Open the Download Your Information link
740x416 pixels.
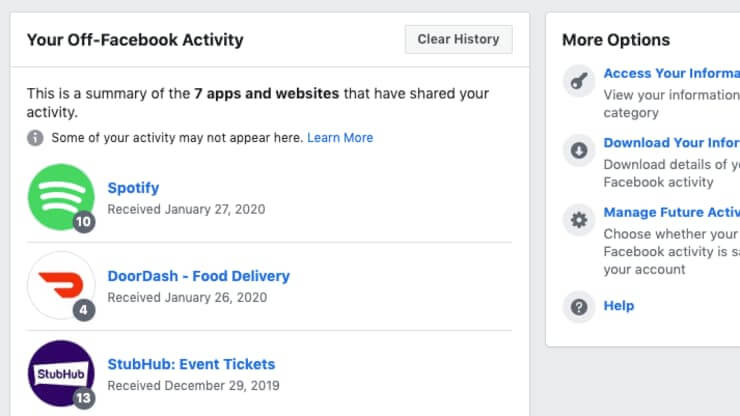670,143
